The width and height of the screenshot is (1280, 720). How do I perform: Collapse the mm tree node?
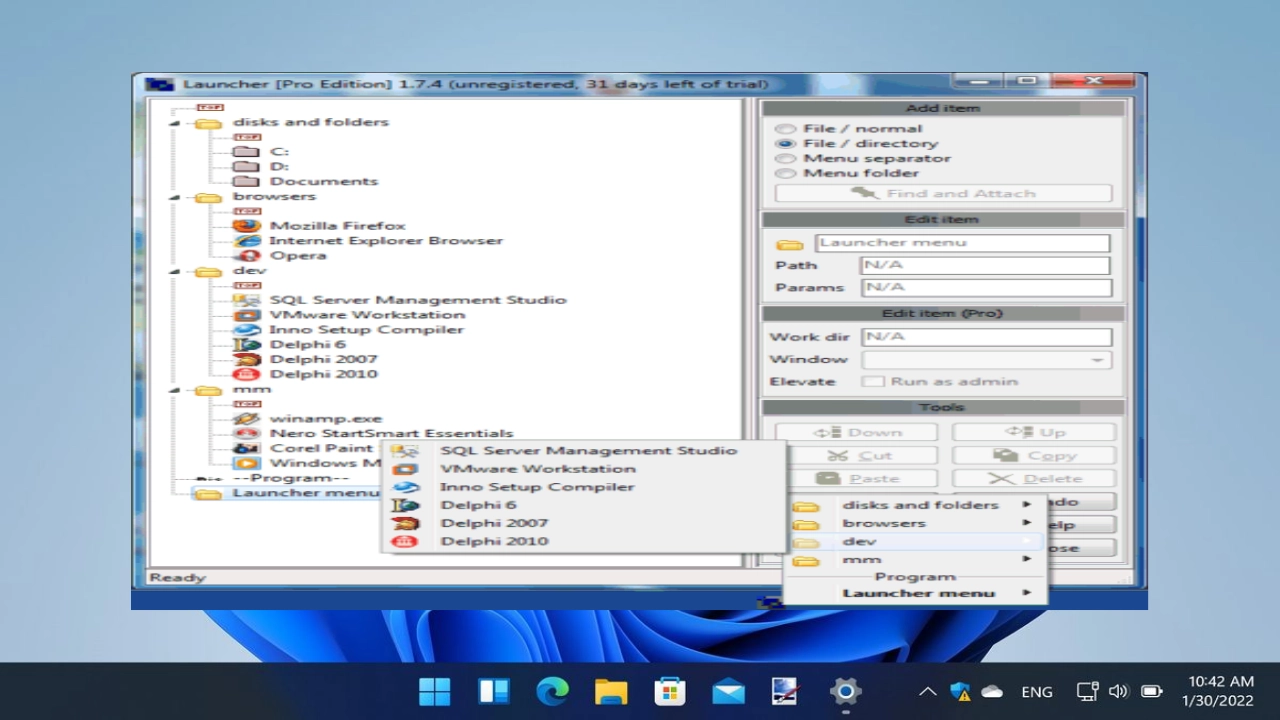[175, 391]
